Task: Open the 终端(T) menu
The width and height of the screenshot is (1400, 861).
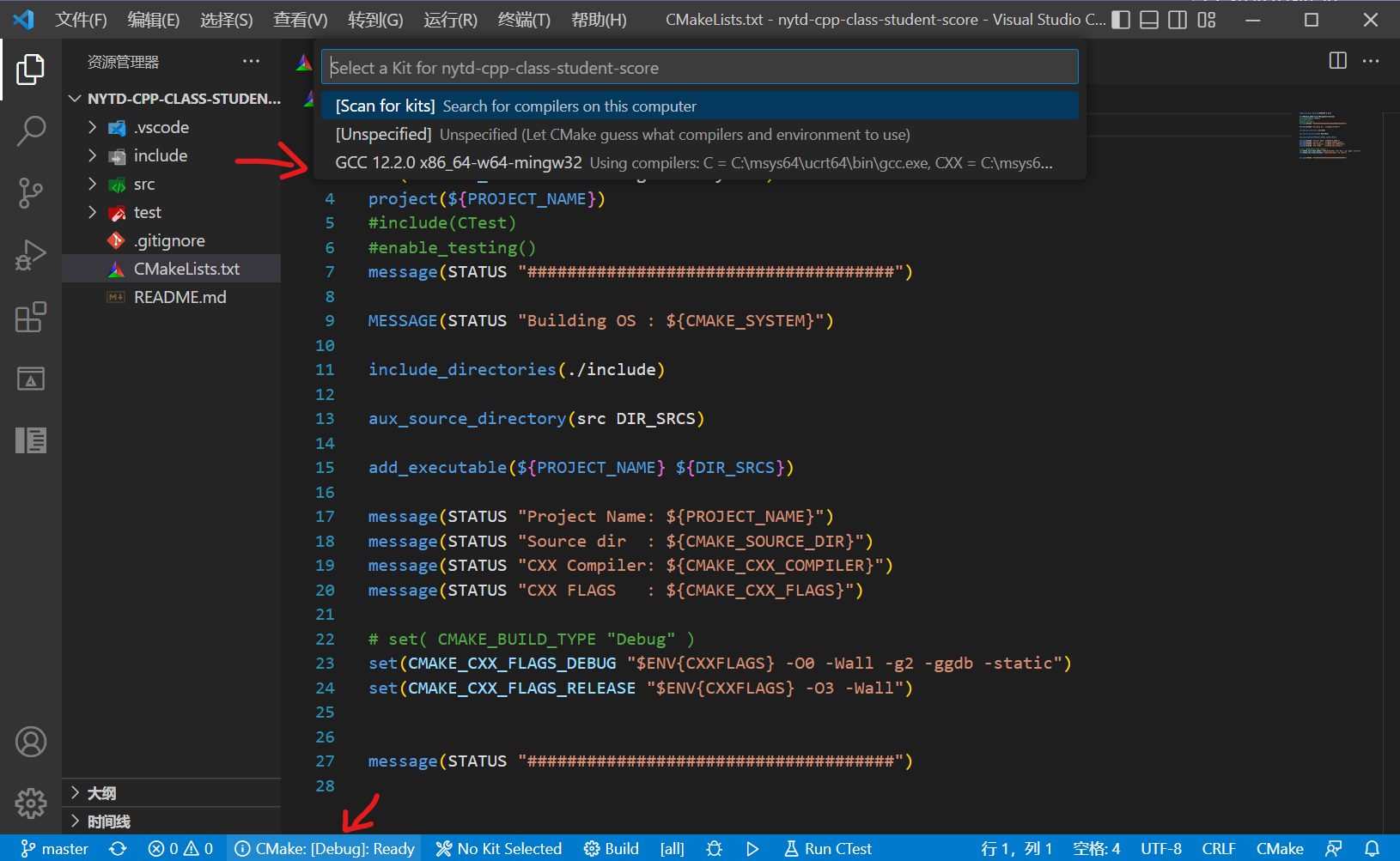Action: coord(524,20)
